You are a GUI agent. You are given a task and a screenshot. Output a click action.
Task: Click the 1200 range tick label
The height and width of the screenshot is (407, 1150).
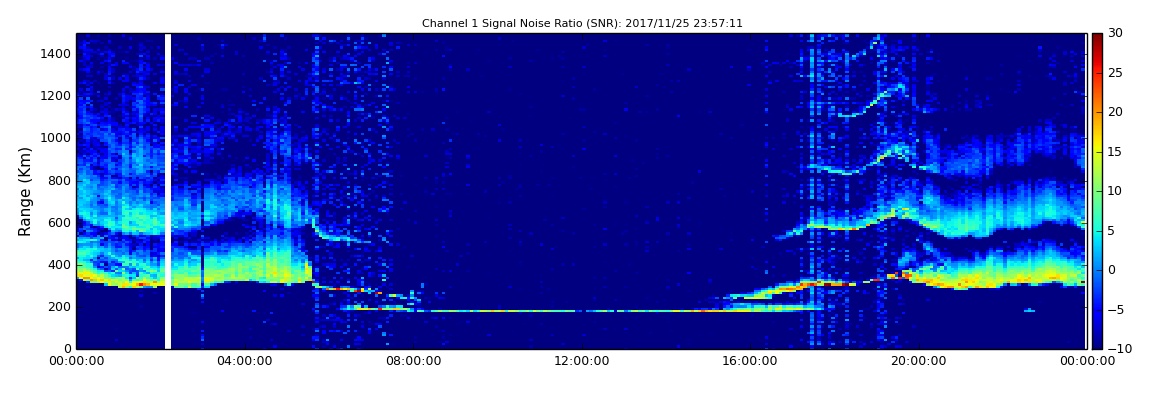[56, 96]
